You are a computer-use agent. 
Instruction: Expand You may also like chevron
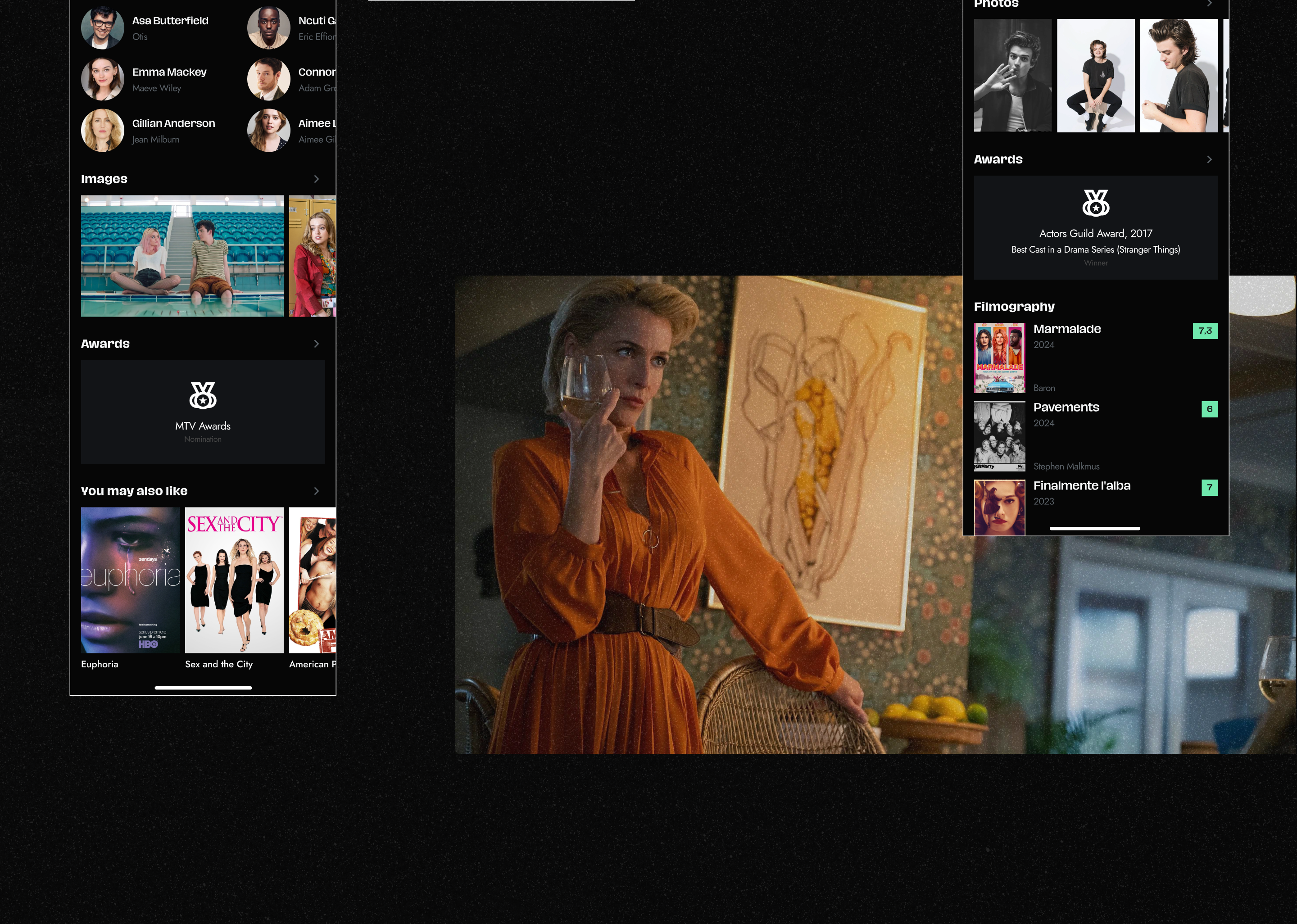316,491
